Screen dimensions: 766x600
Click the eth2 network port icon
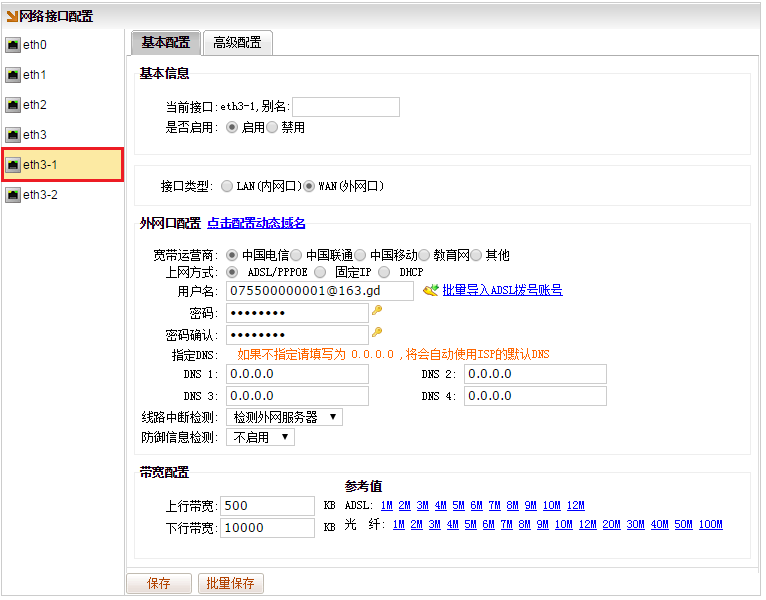pyautogui.click(x=13, y=105)
